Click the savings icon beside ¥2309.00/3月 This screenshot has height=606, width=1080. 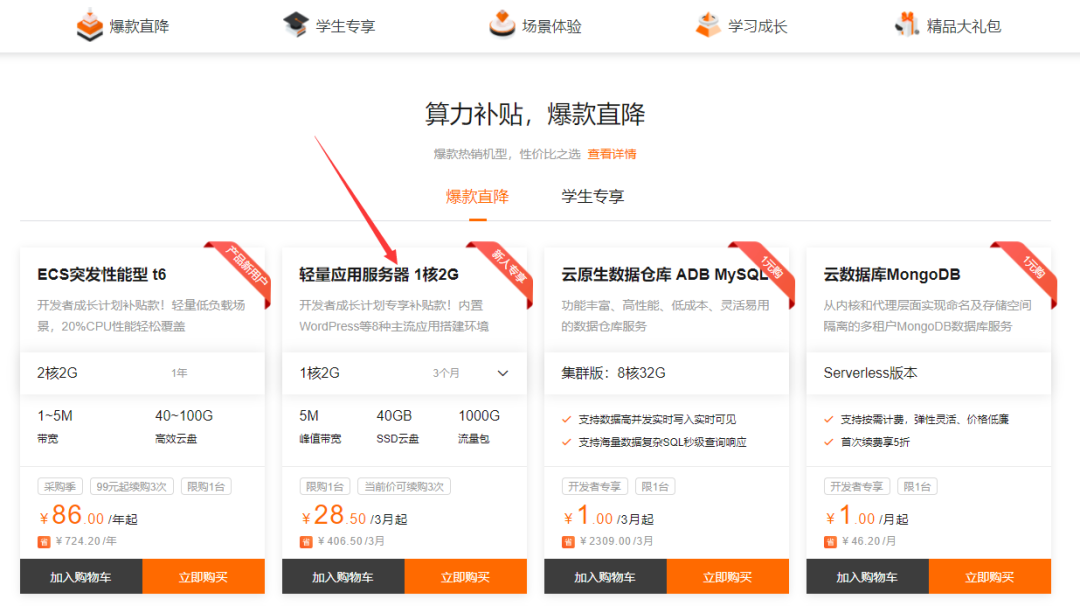tap(568, 542)
